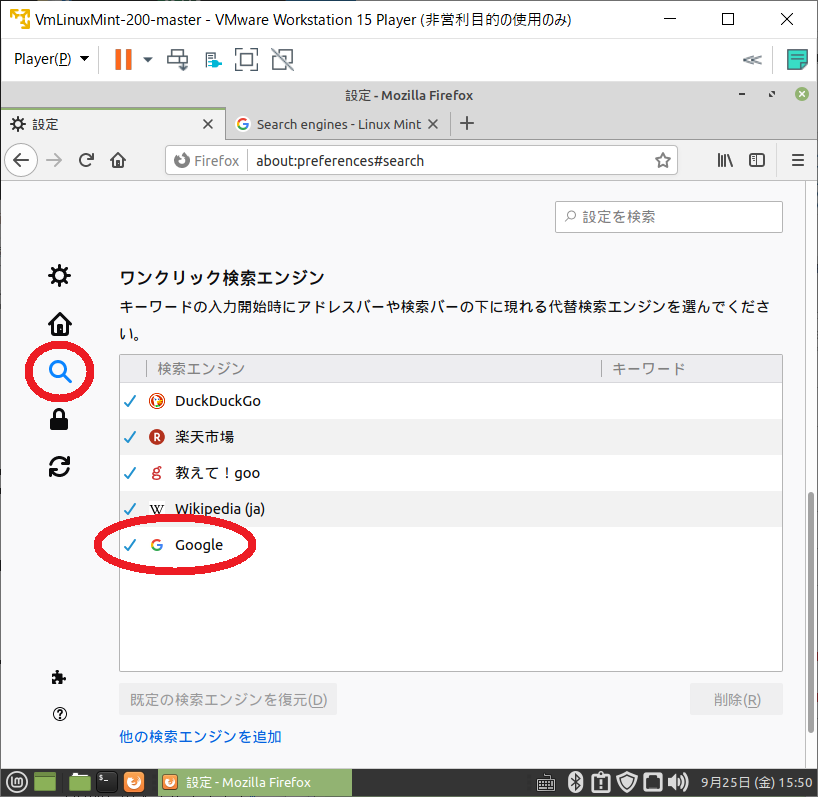The height and width of the screenshot is (797, 818).
Task: Go back to previous page
Action: click(x=21, y=160)
